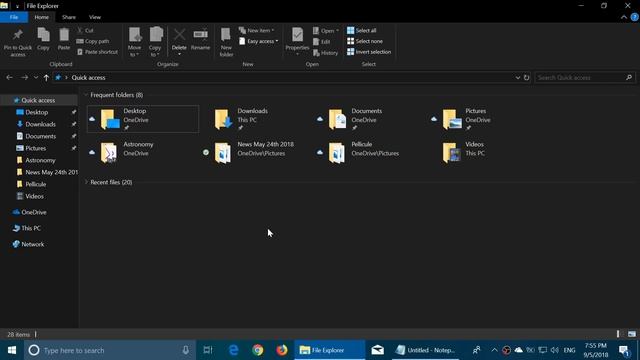The height and width of the screenshot is (360, 640).
Task: Select OneDrive in the navigation pane
Action: [33, 212]
